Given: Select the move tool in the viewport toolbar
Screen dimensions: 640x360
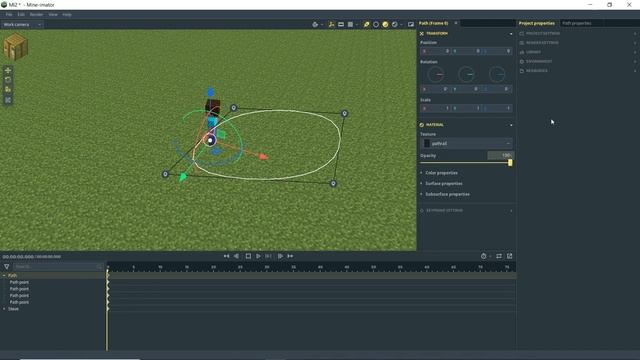Looking at the screenshot, I should pos(8,70).
